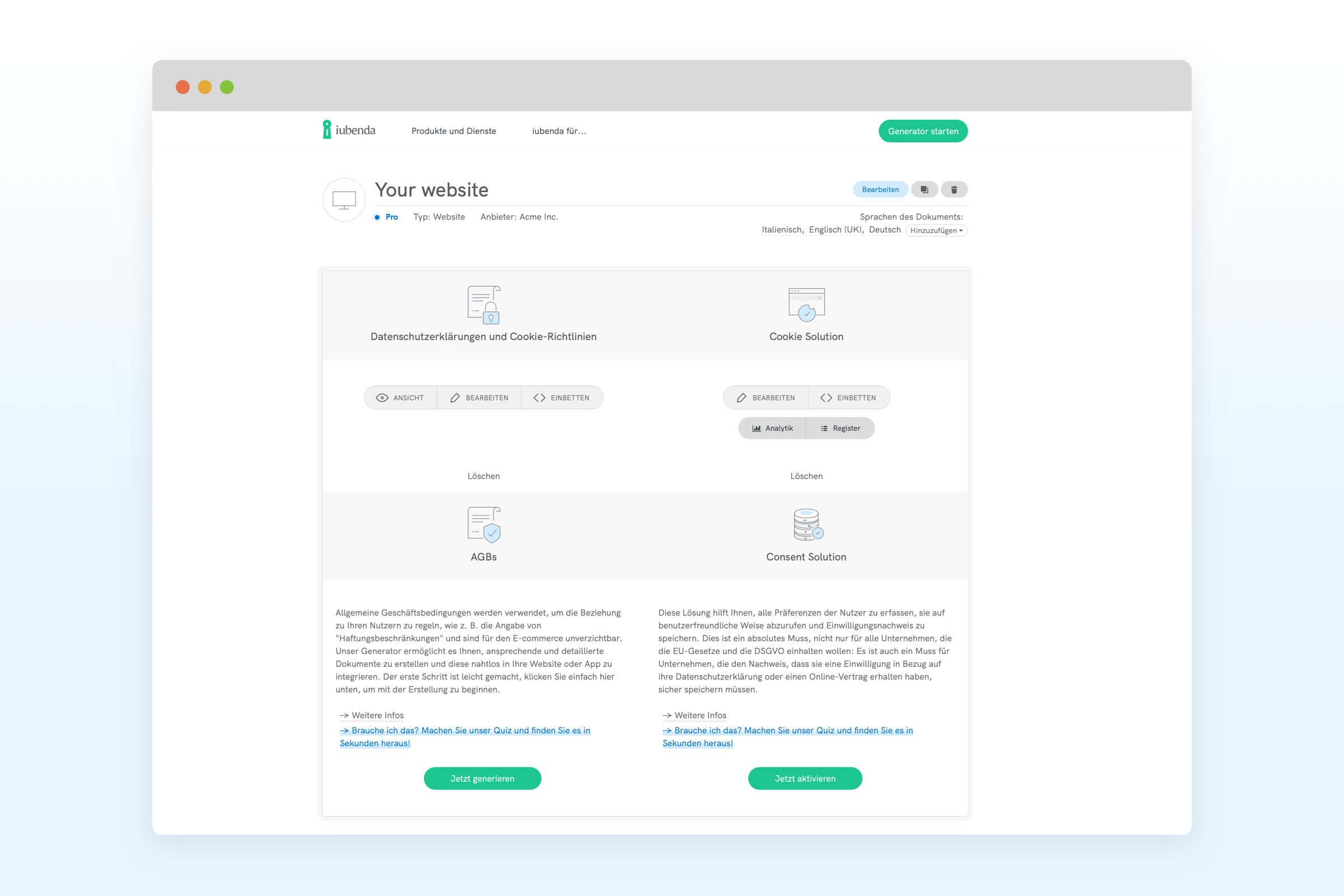This screenshot has height=896, width=1344.
Task: Click Jetzt generieren for AGBs
Action: 482,778
